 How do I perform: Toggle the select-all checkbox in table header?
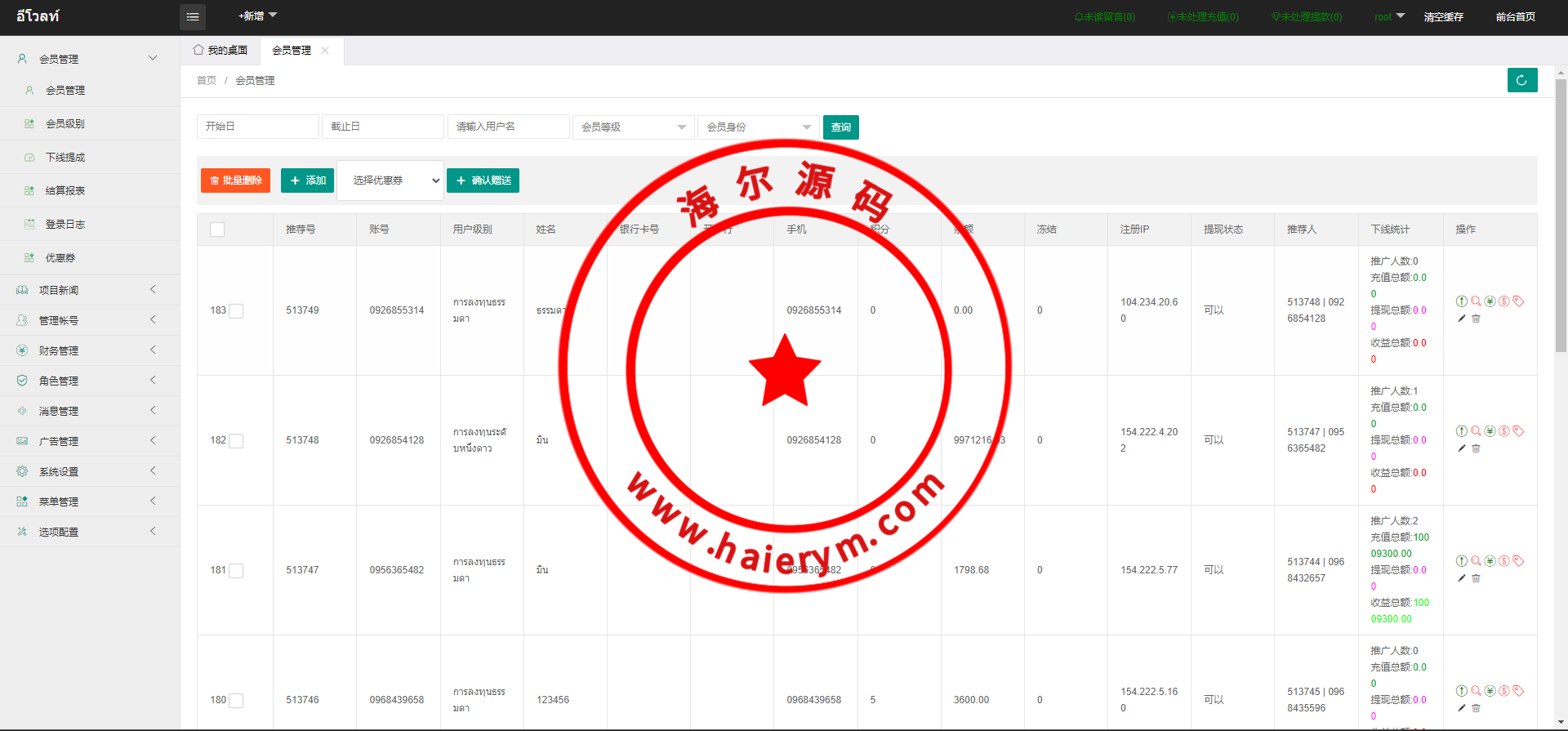[x=217, y=230]
